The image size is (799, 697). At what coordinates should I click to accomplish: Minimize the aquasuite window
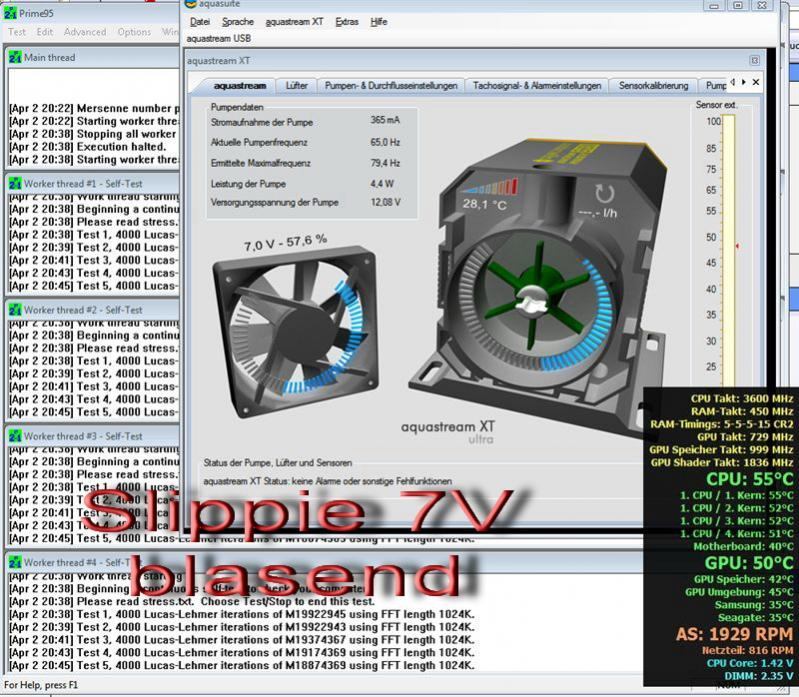(x=714, y=5)
